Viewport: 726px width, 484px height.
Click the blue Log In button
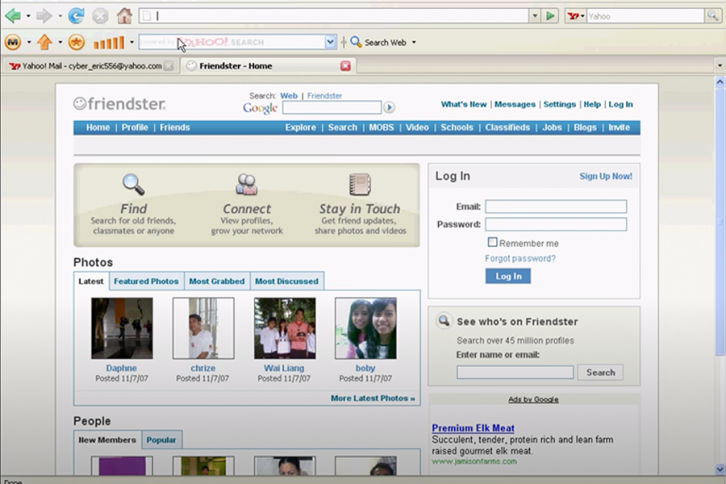(x=508, y=276)
